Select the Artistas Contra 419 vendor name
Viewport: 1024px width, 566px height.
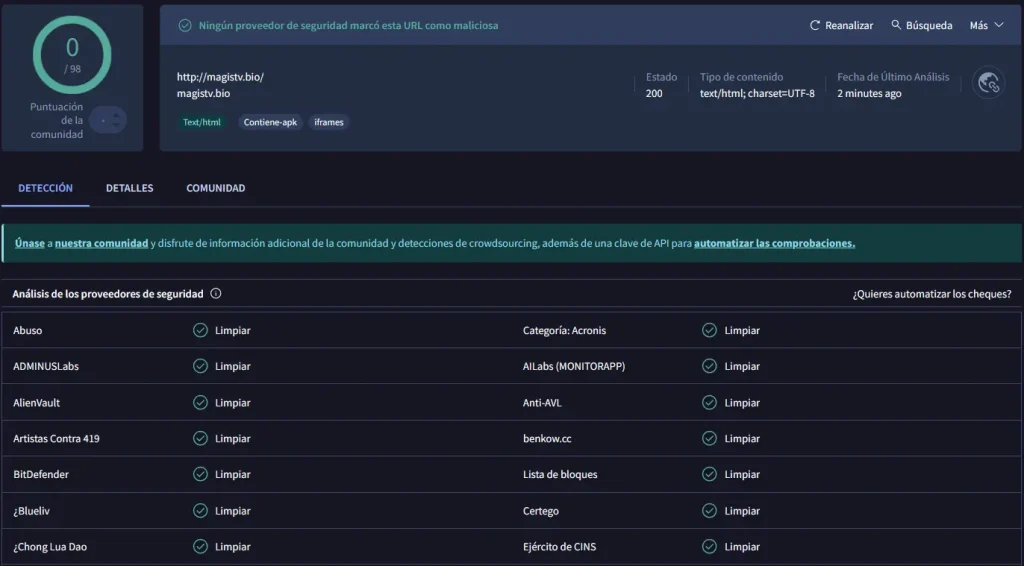coord(56,439)
